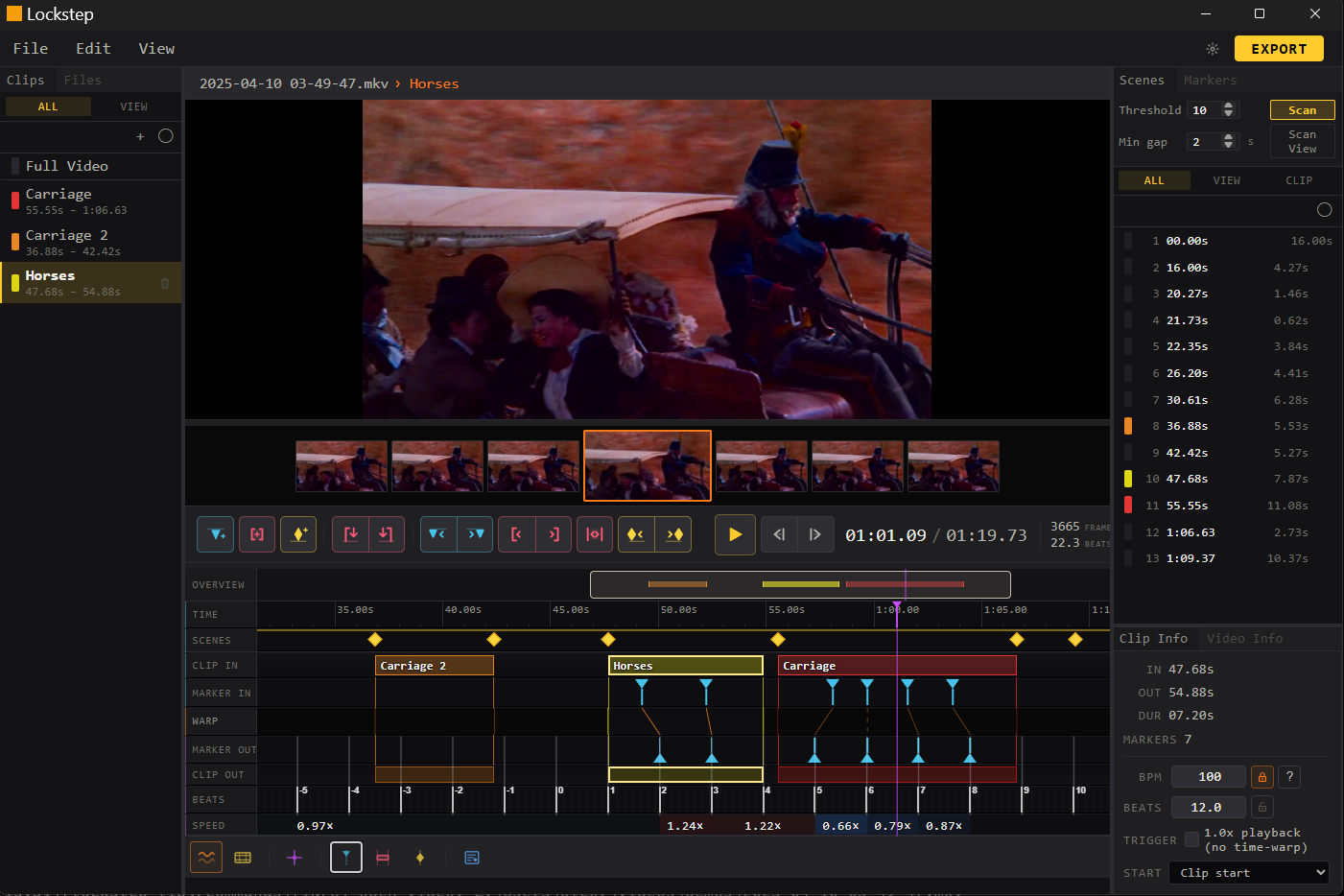Select the Full Video clip entry
Screen dimensions: 1344x896
pos(91,166)
